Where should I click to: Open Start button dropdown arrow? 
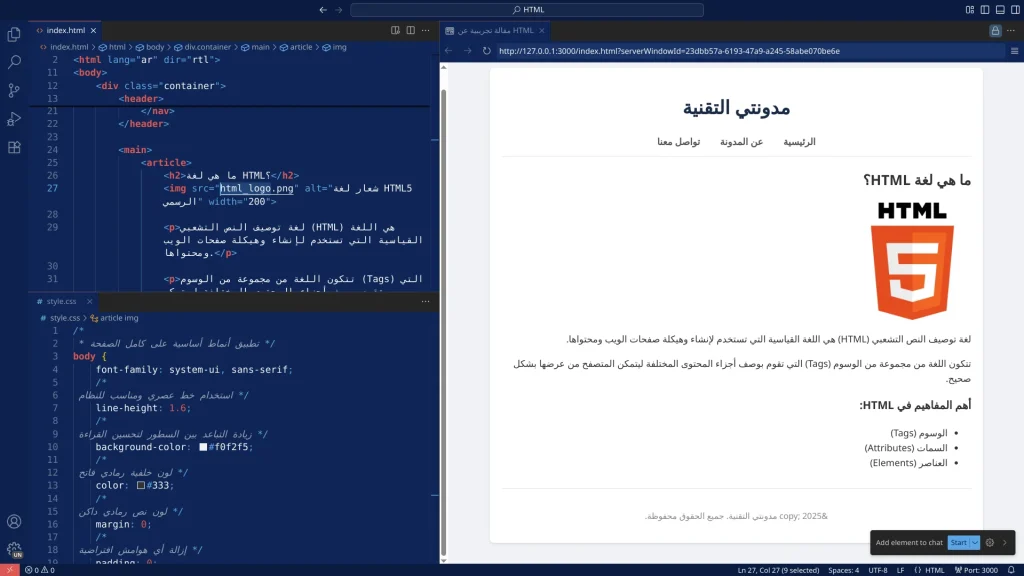click(975, 543)
